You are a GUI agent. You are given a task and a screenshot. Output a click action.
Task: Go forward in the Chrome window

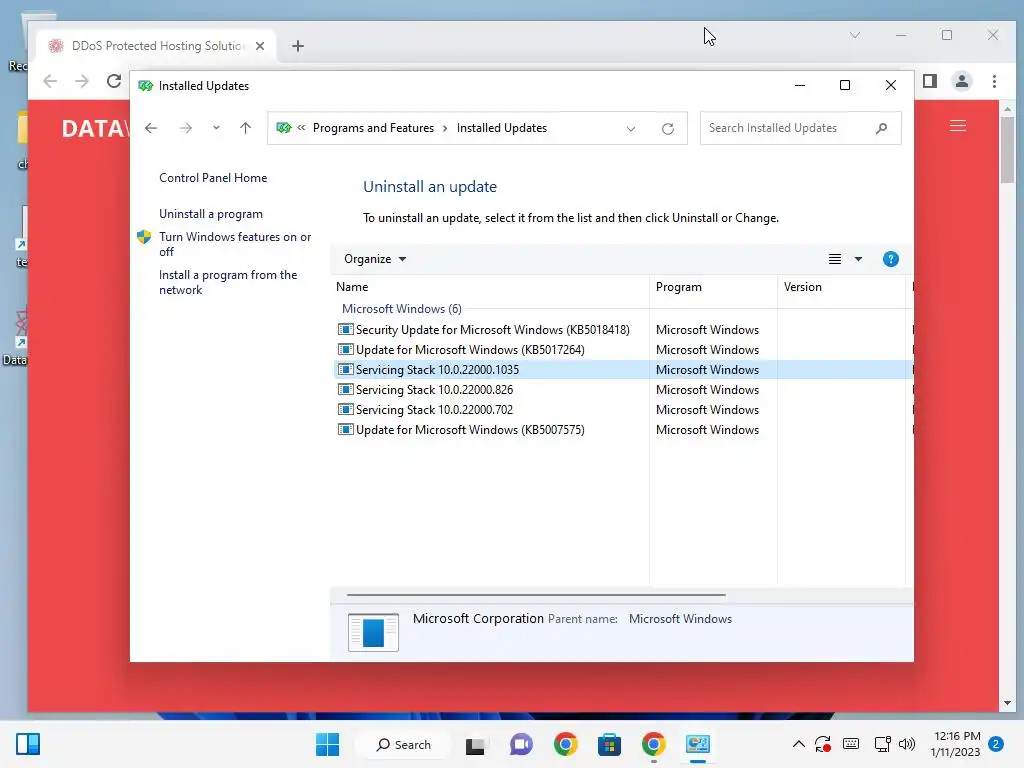(x=82, y=81)
